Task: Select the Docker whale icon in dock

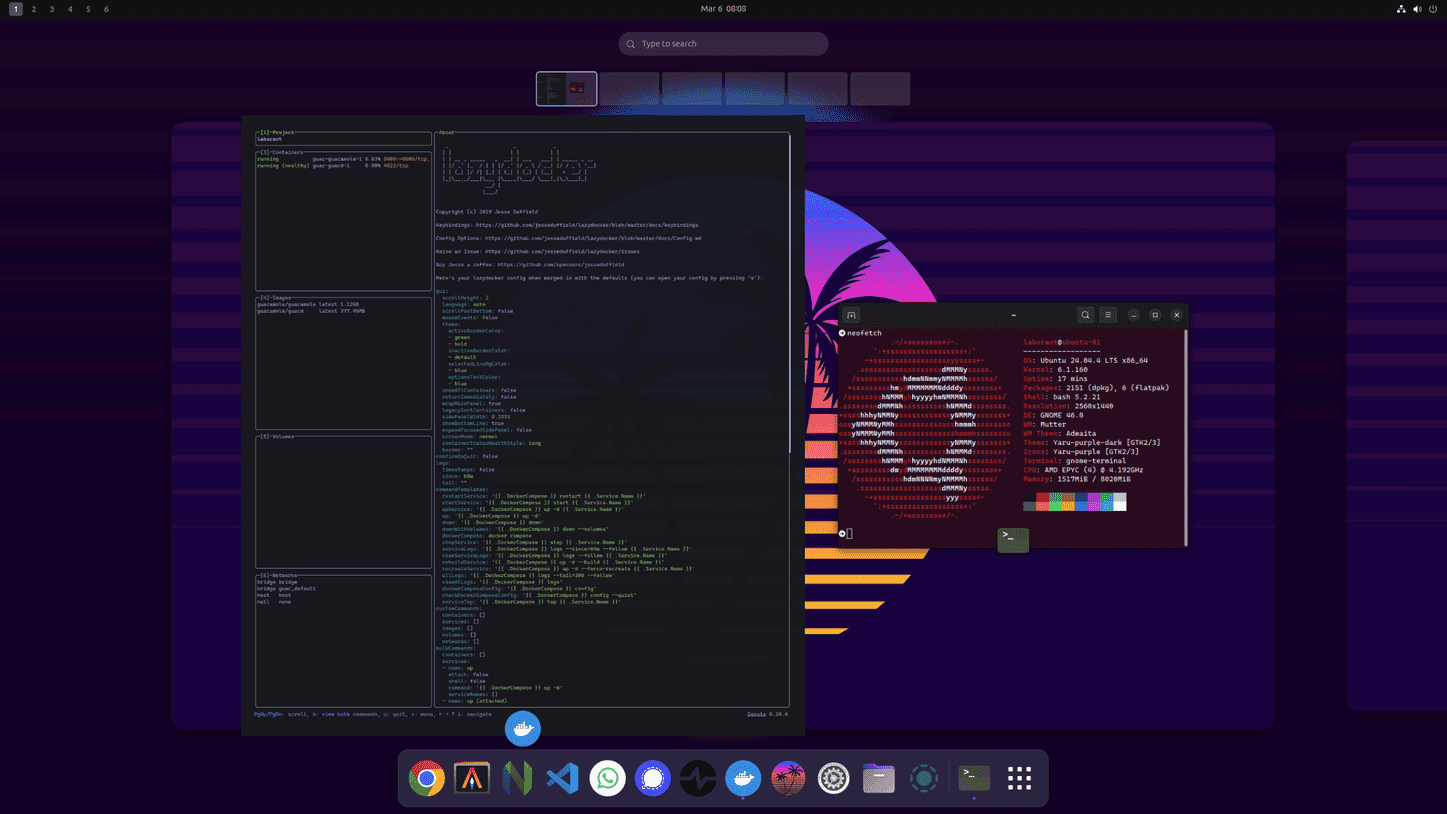Action: 743,778
